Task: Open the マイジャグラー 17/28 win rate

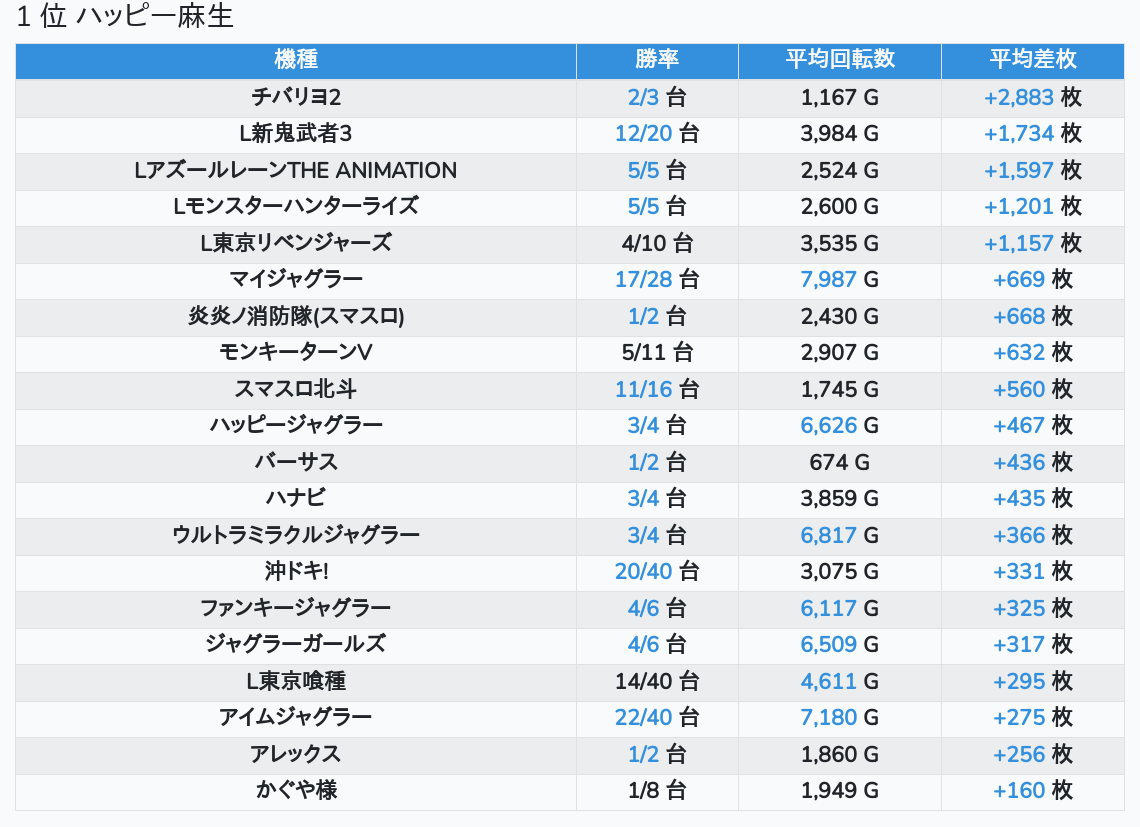Action: tap(644, 280)
